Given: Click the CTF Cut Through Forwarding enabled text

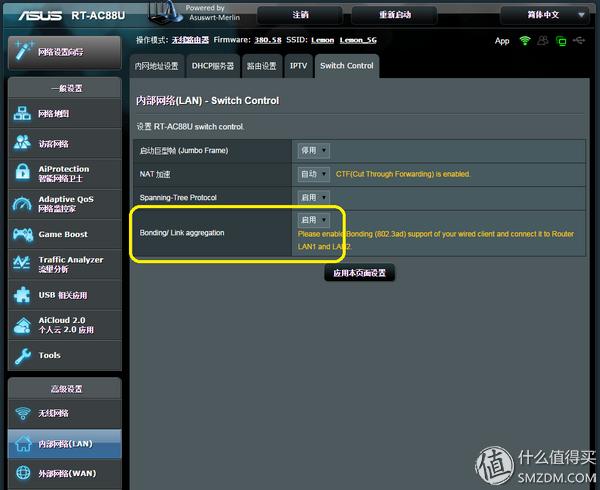Looking at the screenshot, I should 403,174.
